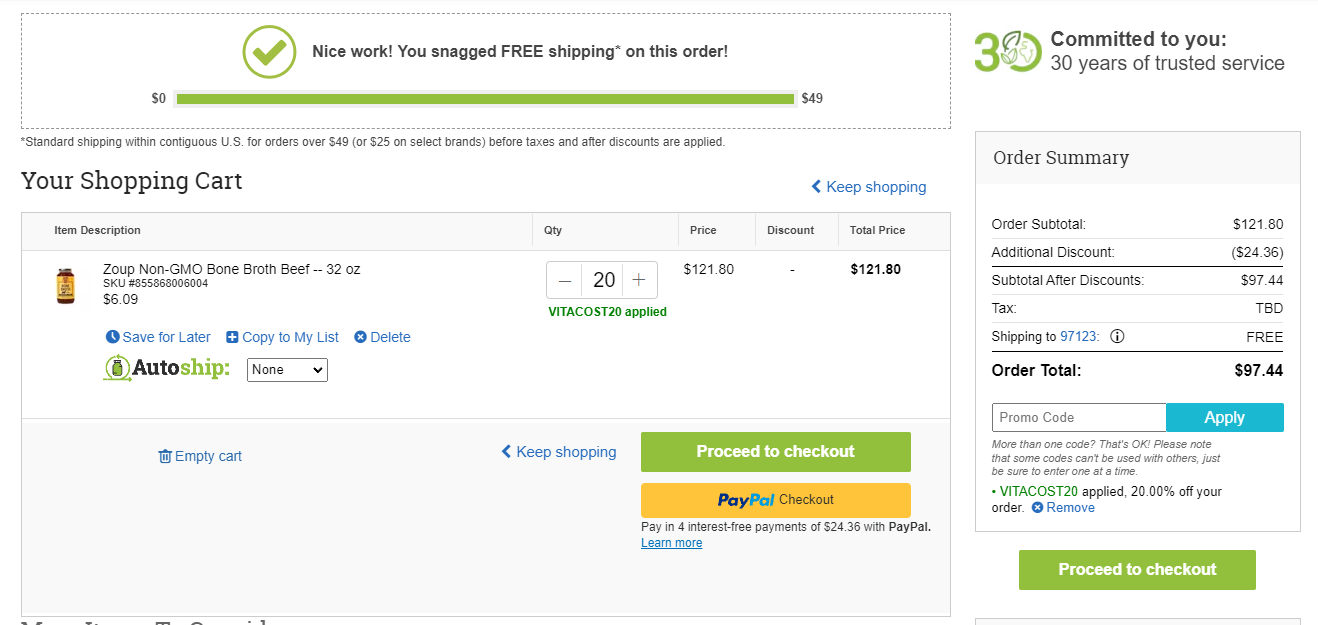The height and width of the screenshot is (625, 1318).
Task: Open the Autoship frequency dropdown
Action: 287,370
